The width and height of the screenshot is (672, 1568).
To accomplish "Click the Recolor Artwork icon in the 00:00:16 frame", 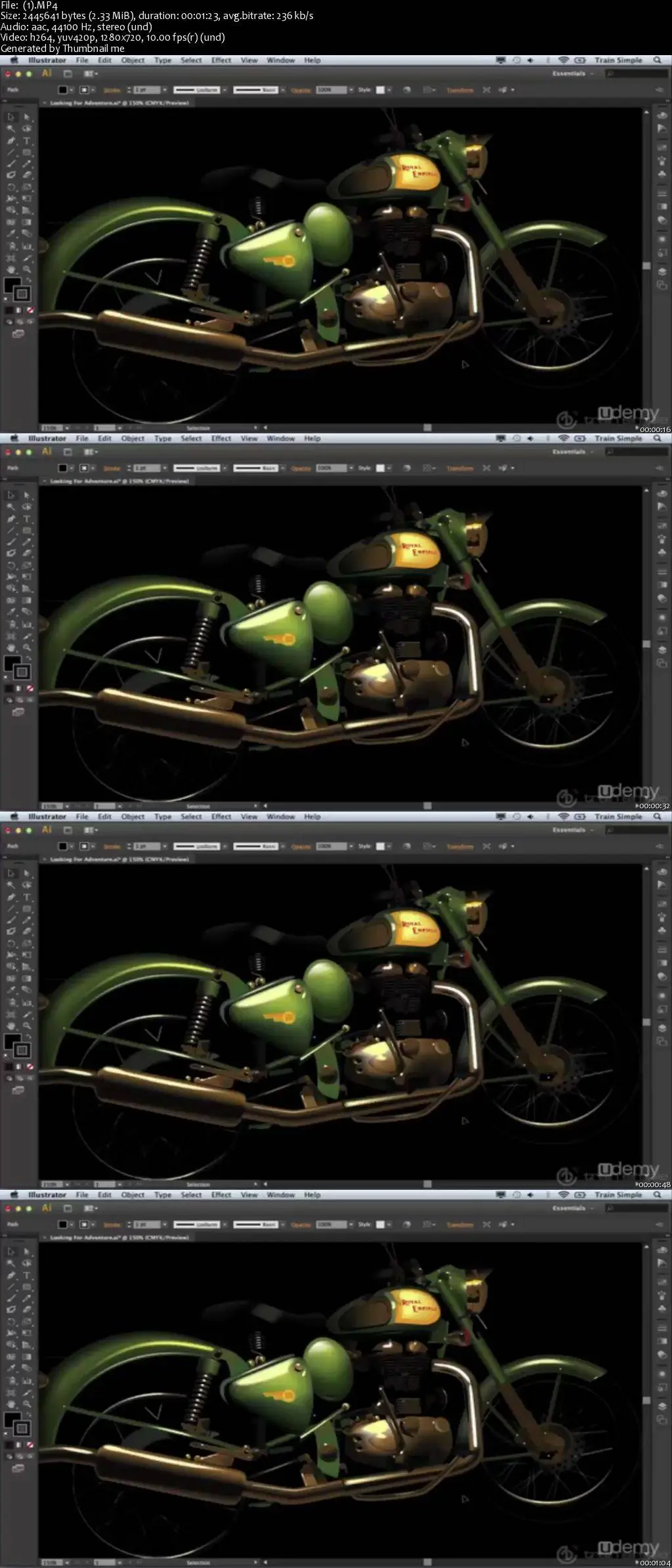I will 406,90.
